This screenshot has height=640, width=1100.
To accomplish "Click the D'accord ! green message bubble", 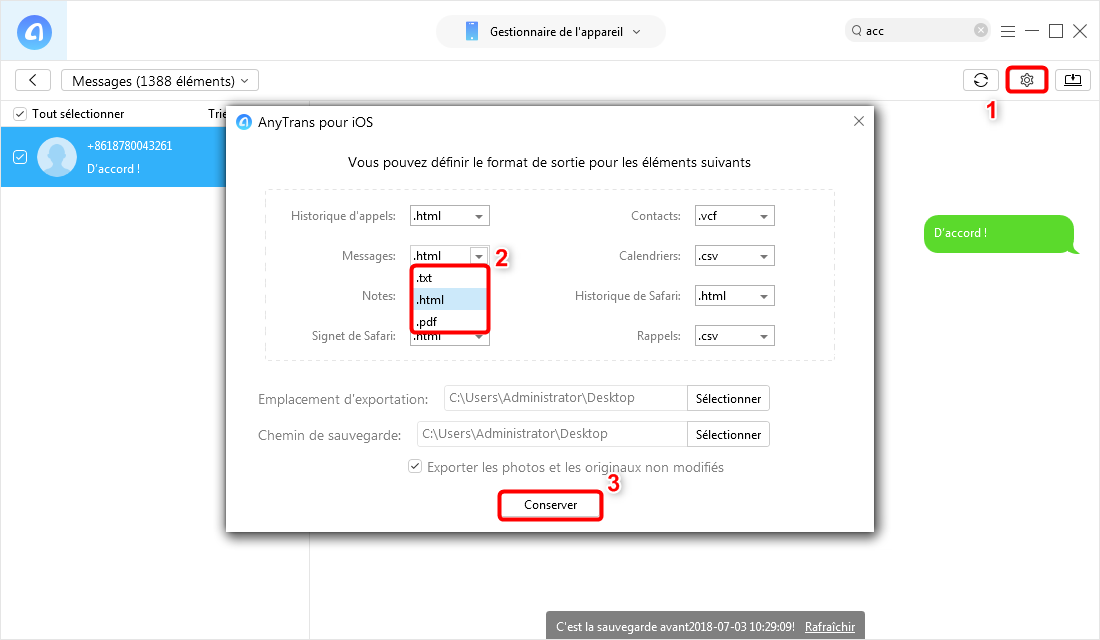I will [999, 234].
